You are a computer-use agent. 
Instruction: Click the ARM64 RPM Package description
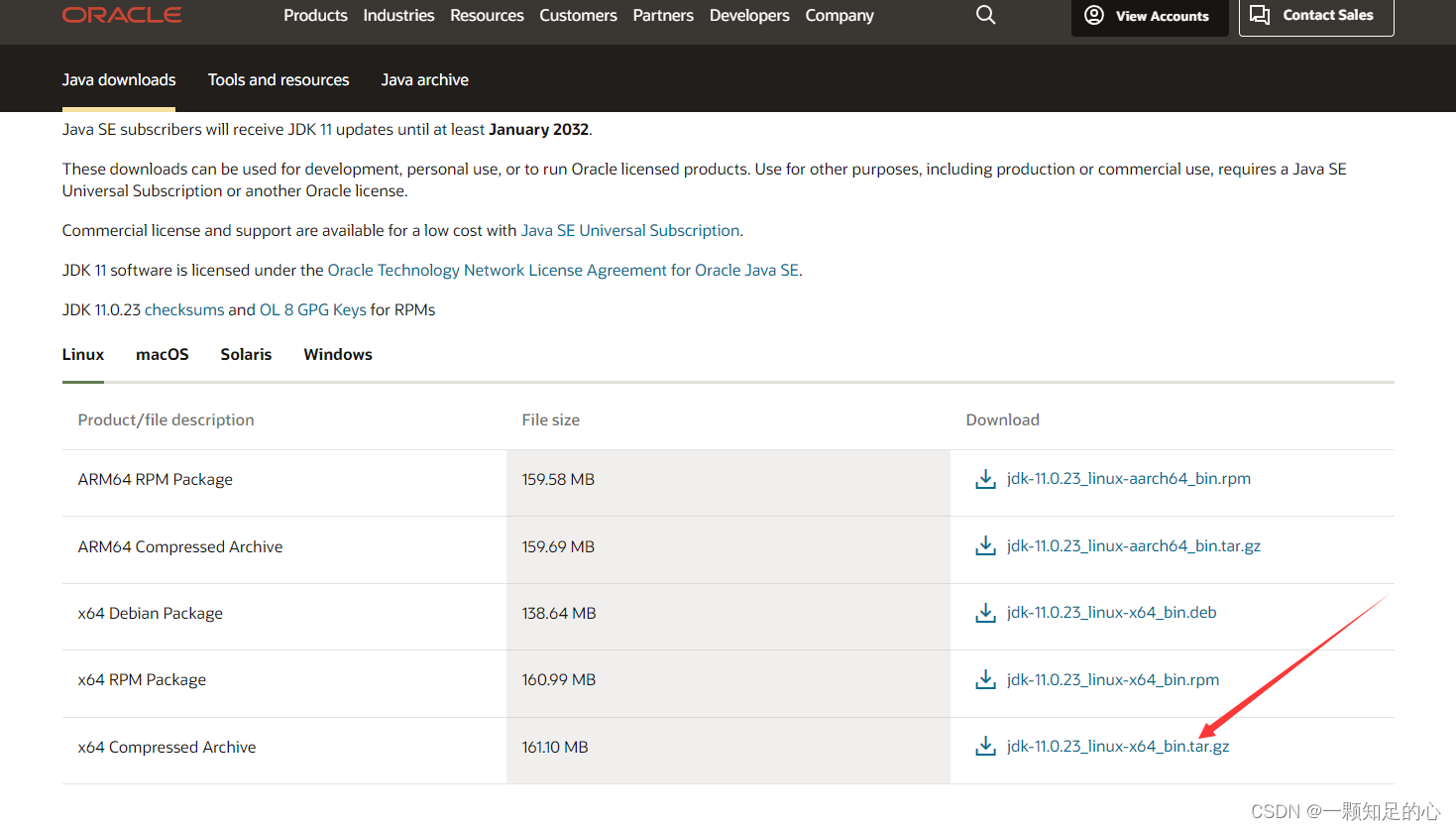tap(156, 479)
